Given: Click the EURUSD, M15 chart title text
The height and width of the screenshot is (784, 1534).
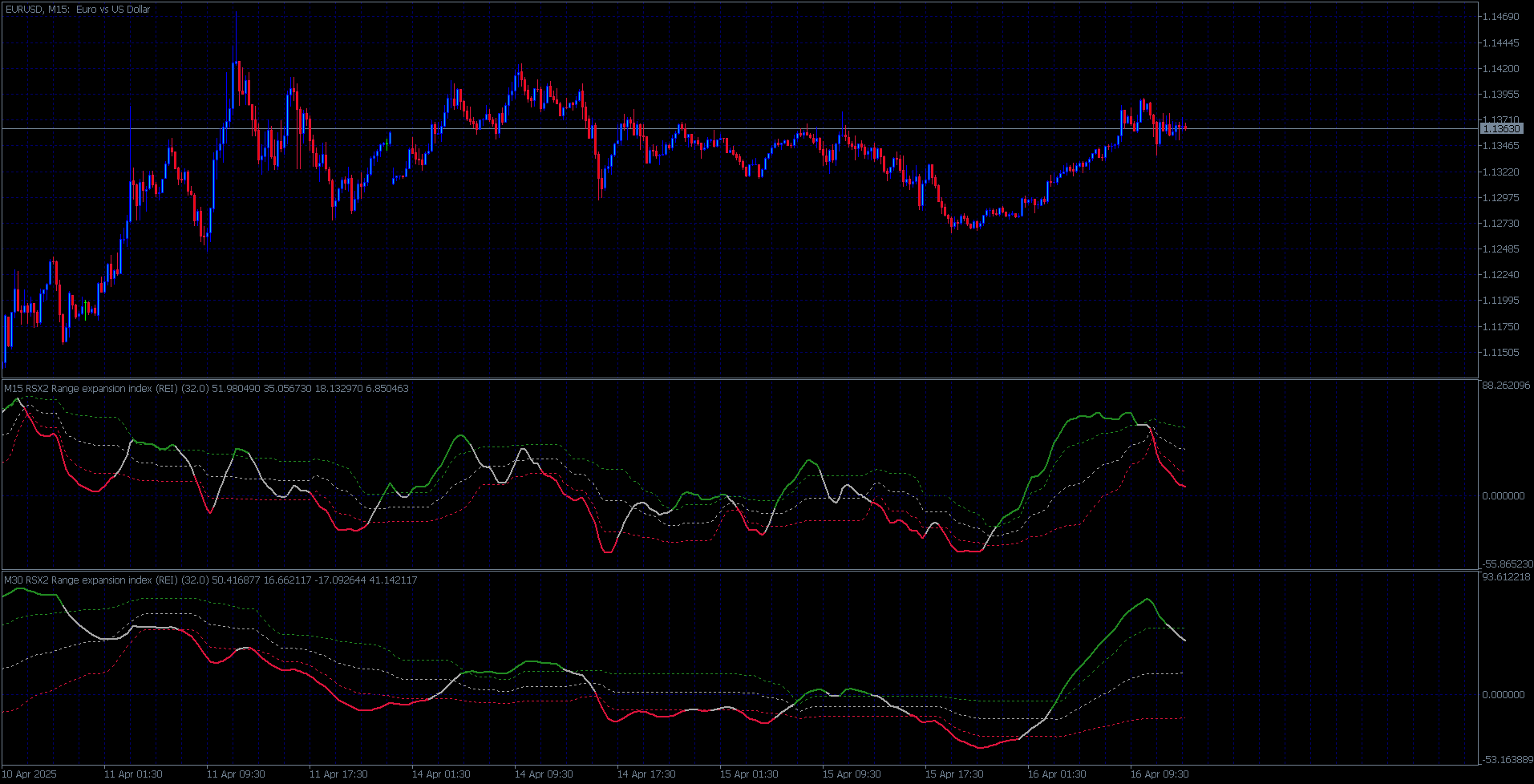Looking at the screenshot, I should [x=77, y=10].
